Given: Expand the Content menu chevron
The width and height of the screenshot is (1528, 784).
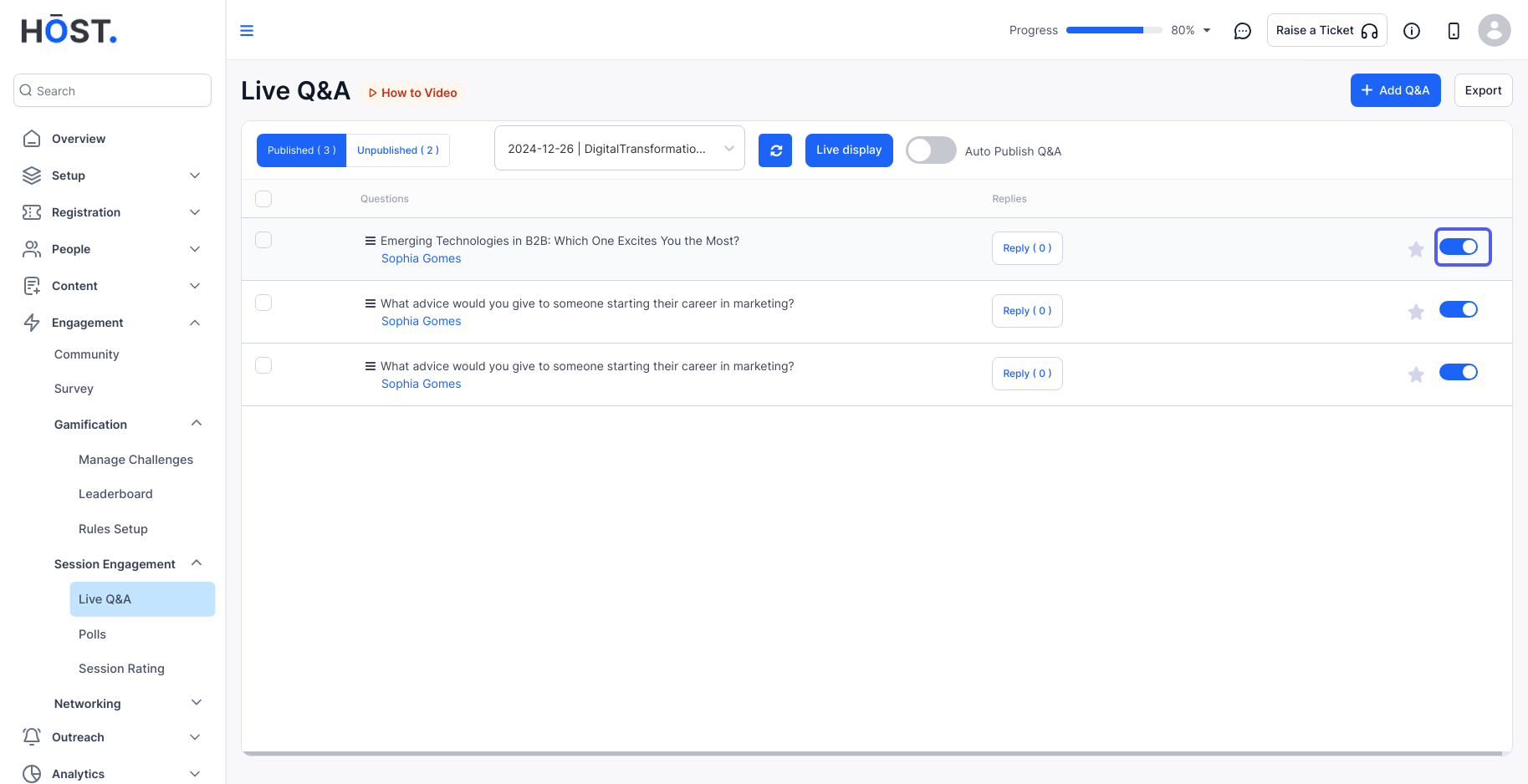Looking at the screenshot, I should point(195,286).
